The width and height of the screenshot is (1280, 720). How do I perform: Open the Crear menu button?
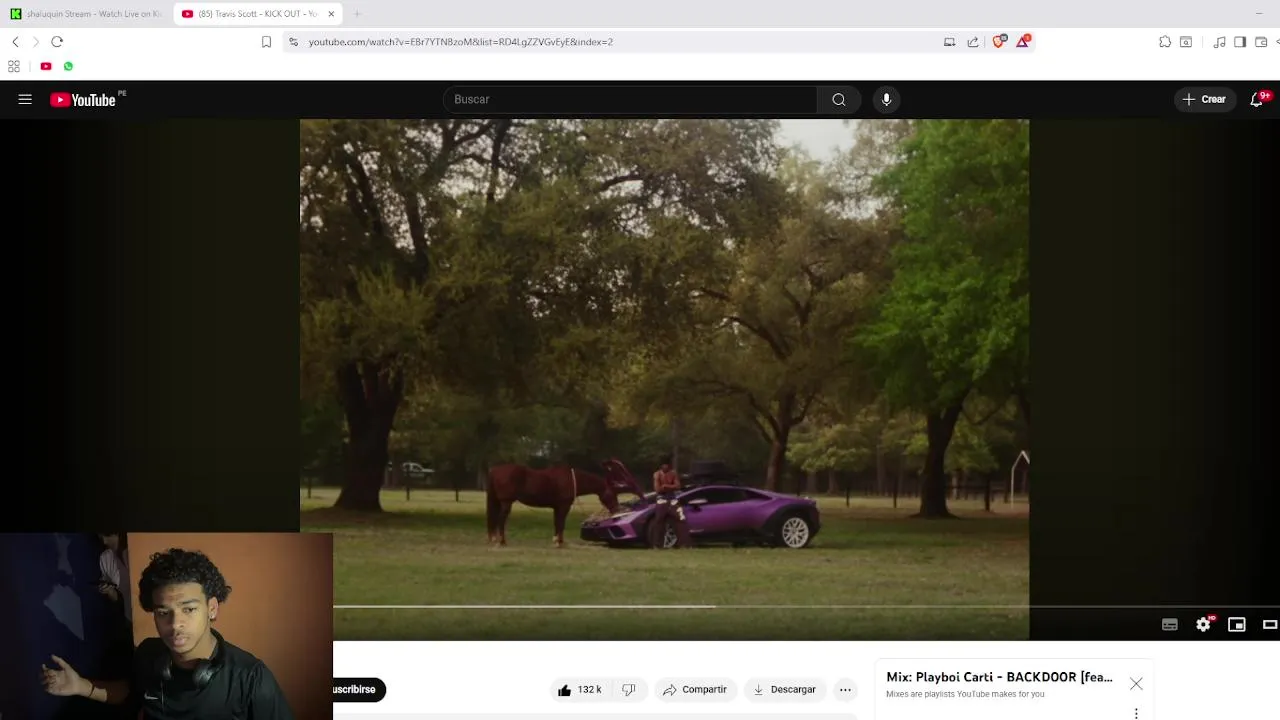tap(1204, 99)
